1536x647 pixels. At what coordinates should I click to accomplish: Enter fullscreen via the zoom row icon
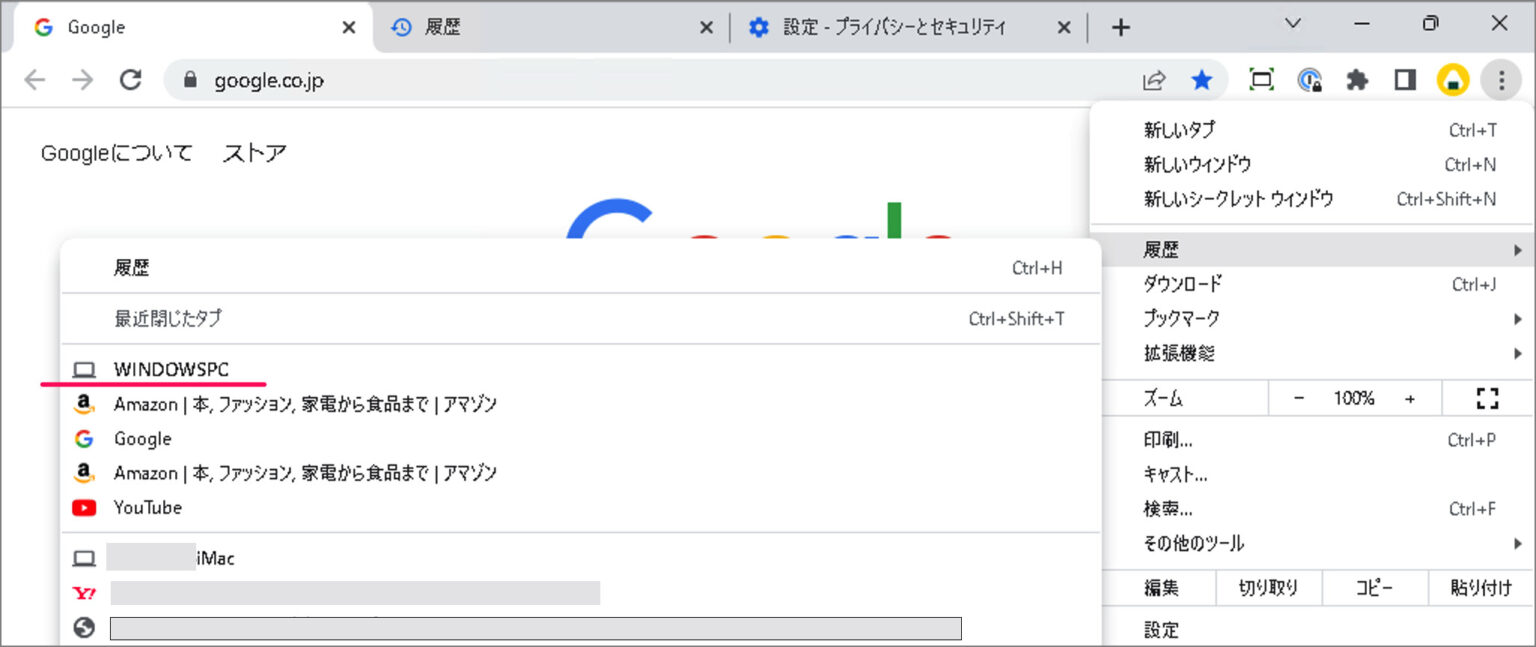[1487, 398]
